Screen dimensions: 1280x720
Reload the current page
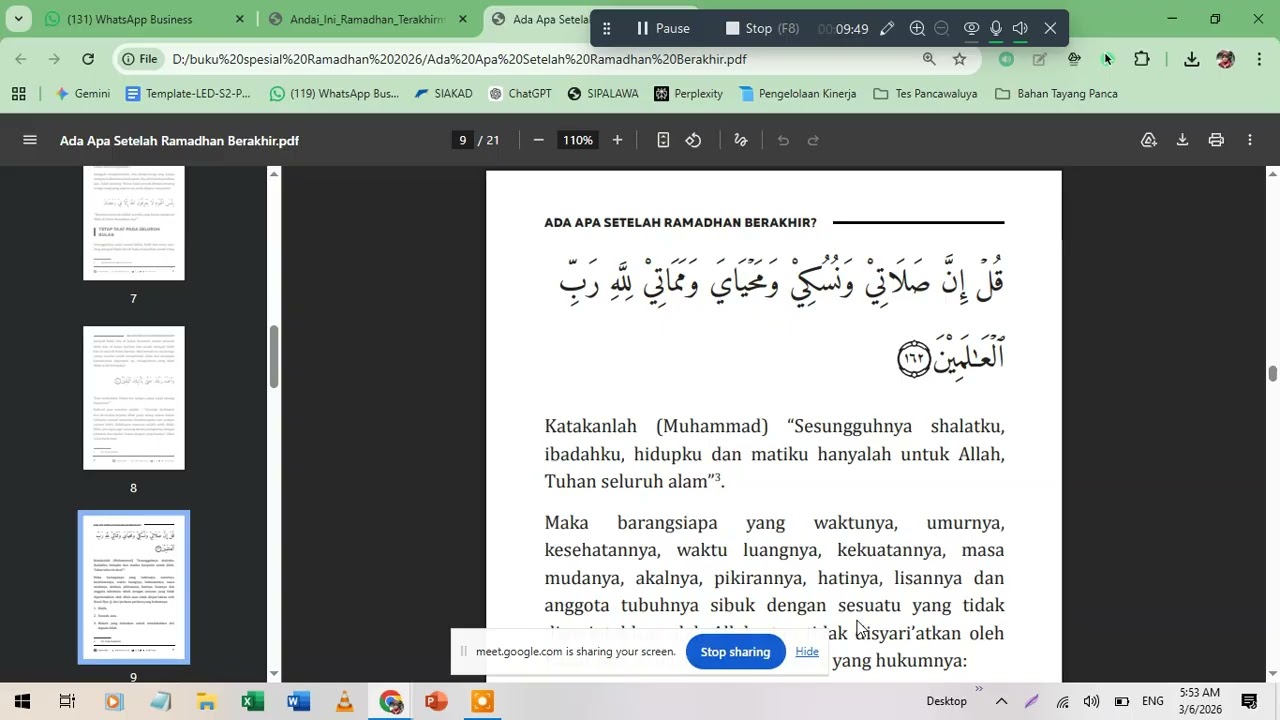click(88, 59)
